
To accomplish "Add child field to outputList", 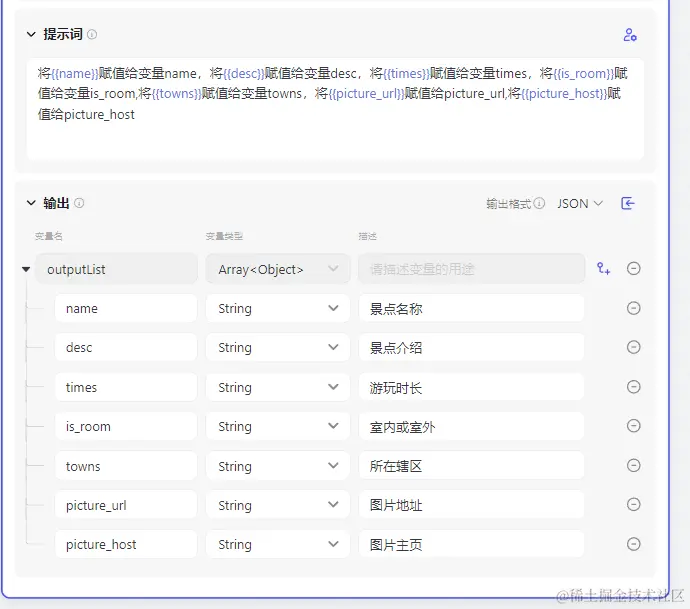I will [x=603, y=268].
